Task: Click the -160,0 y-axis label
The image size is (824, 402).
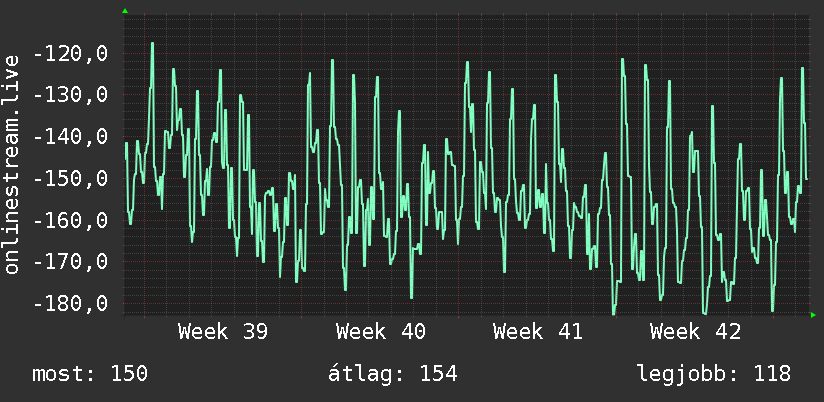Action: (x=70, y=220)
